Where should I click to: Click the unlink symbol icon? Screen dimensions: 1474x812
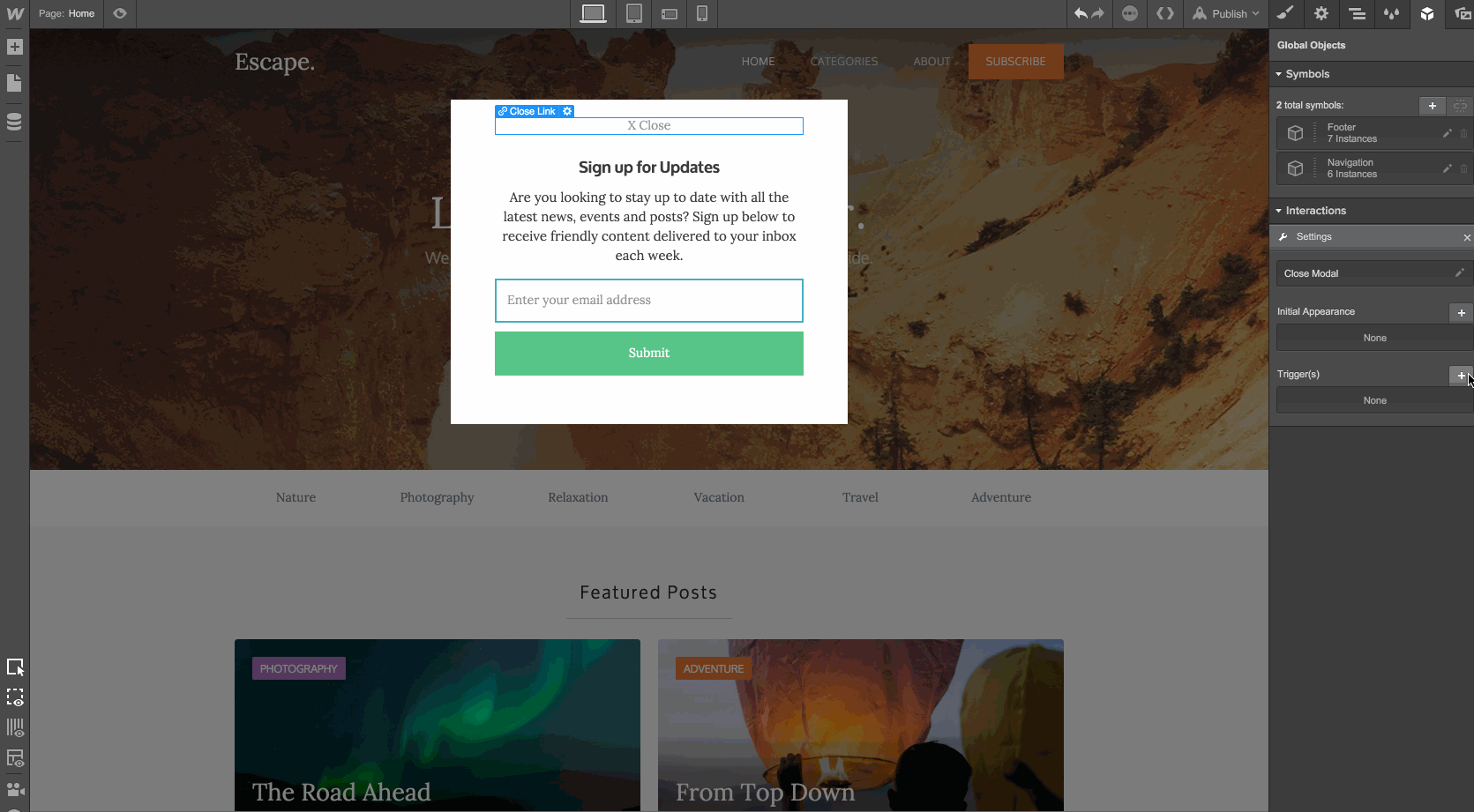pos(1461,106)
